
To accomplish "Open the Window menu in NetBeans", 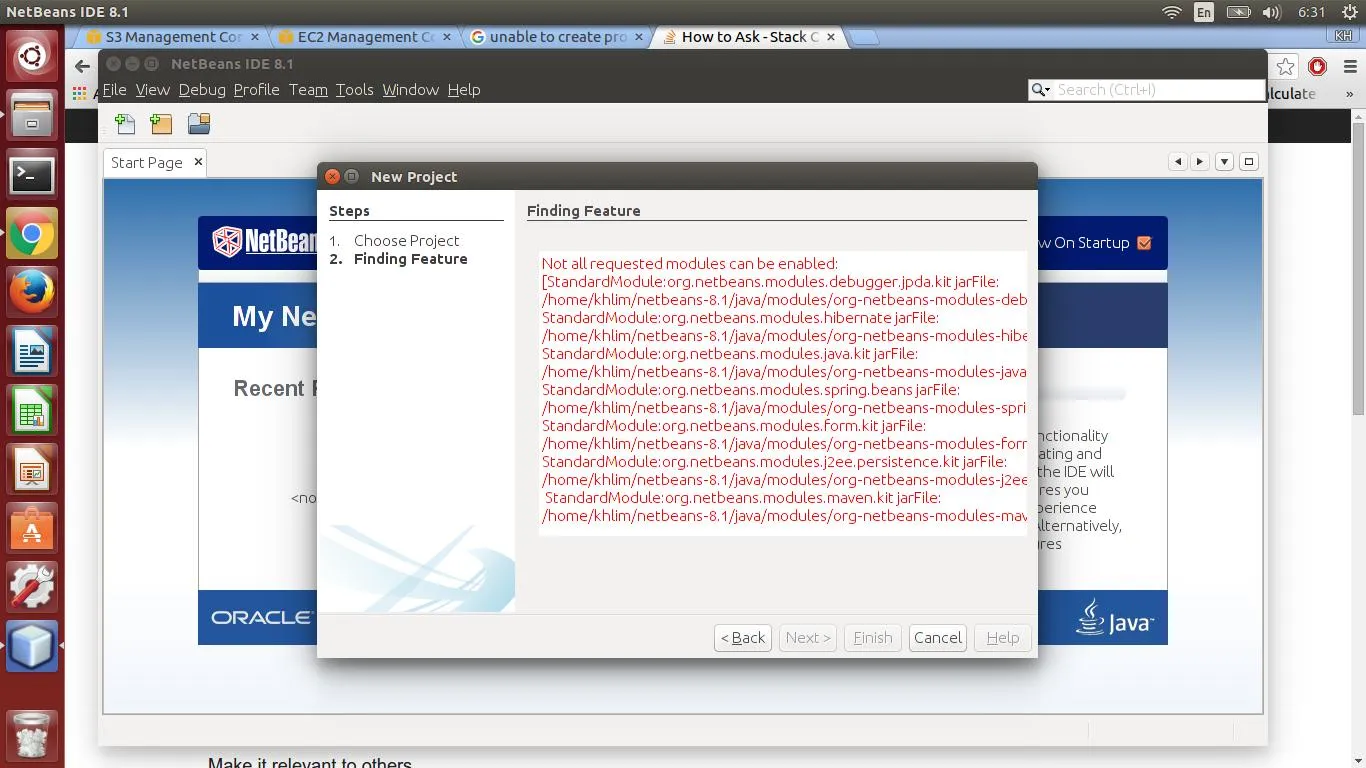I will [410, 89].
